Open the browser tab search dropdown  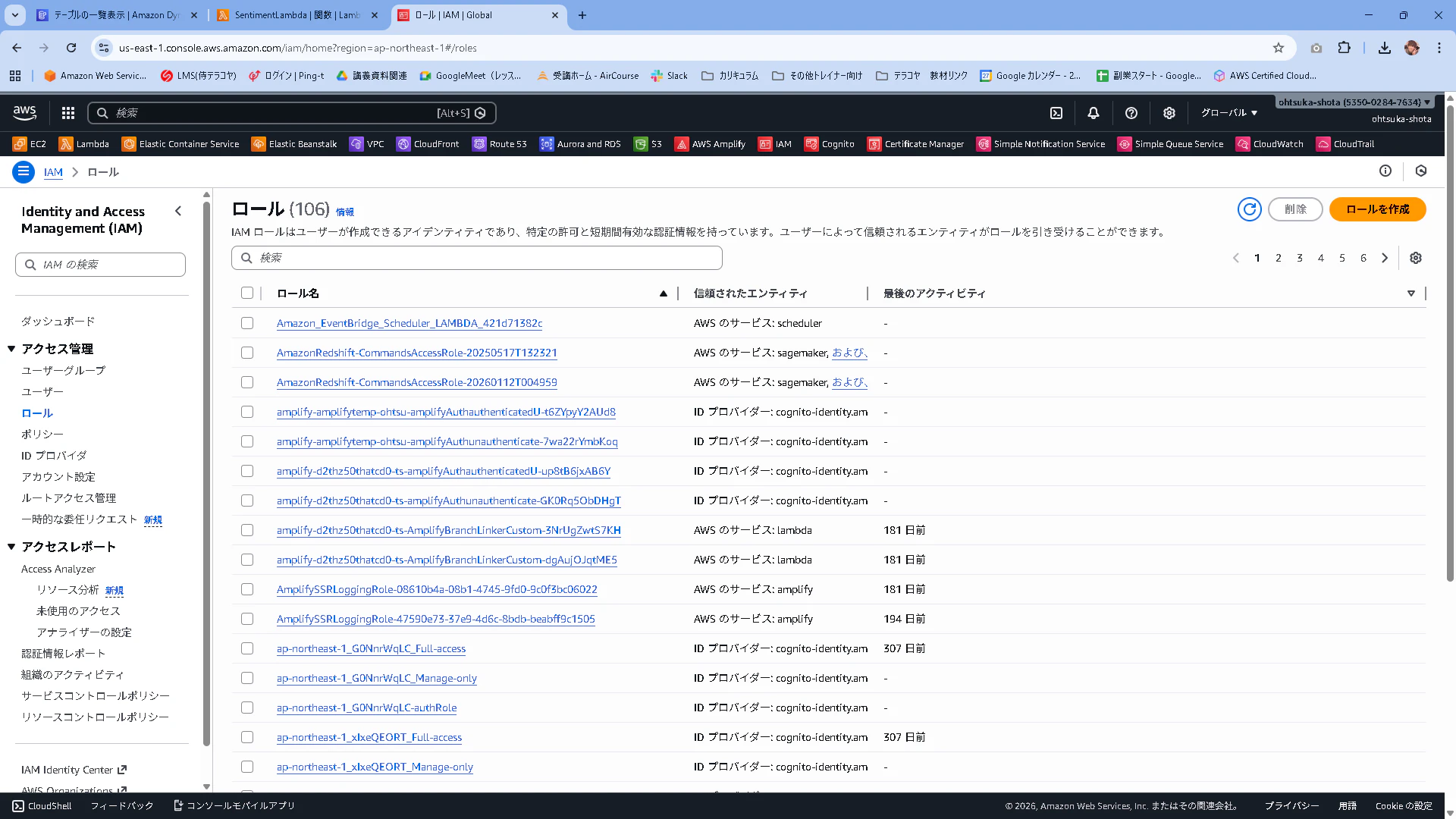15,15
